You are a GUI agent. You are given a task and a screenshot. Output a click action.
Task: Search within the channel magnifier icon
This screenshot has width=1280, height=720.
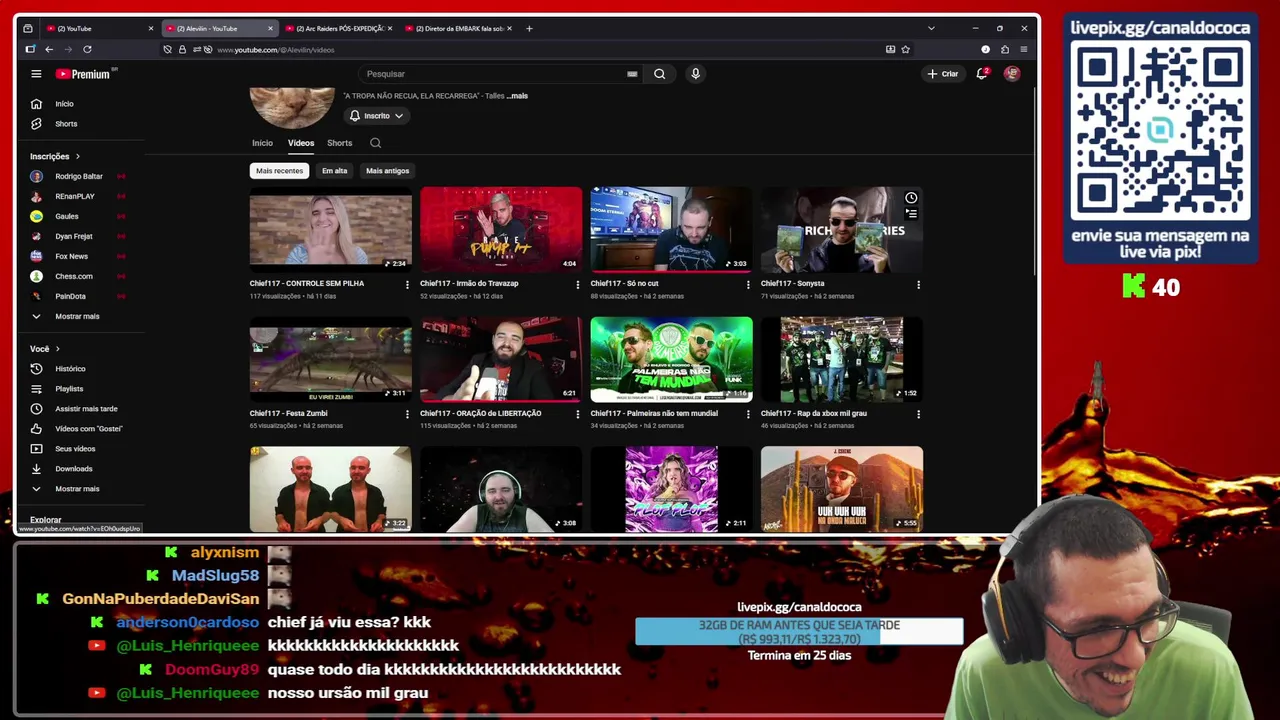click(376, 143)
